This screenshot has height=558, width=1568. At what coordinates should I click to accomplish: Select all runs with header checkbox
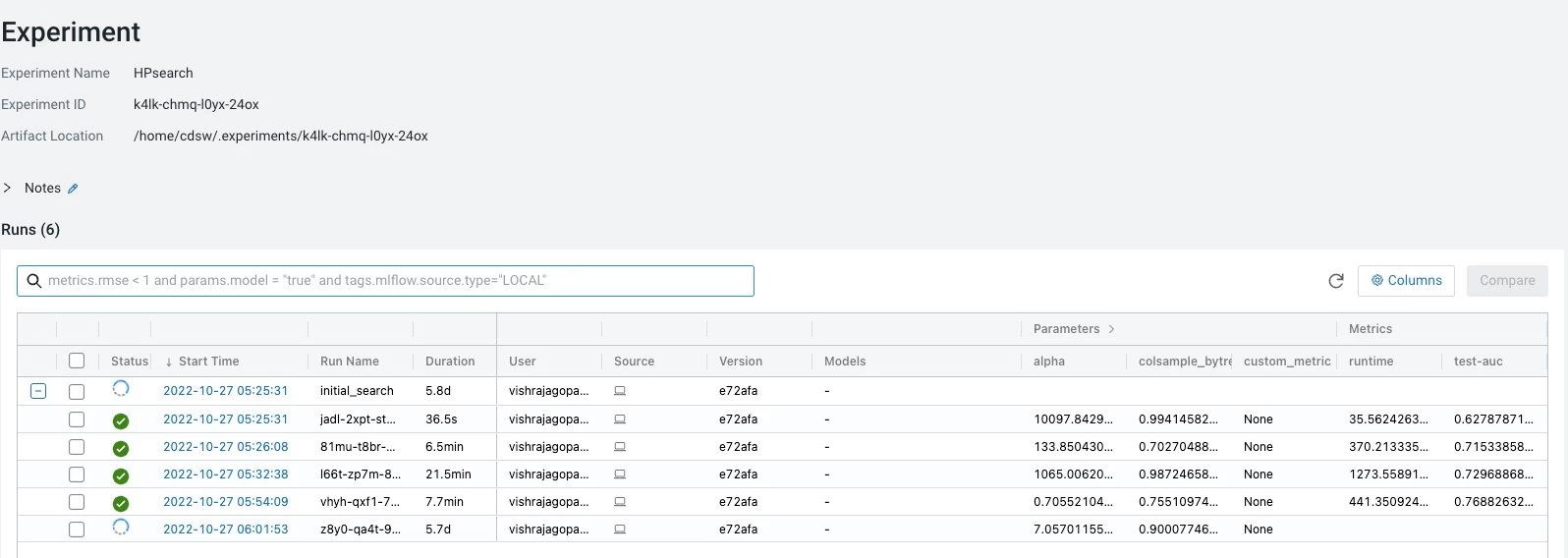77,361
